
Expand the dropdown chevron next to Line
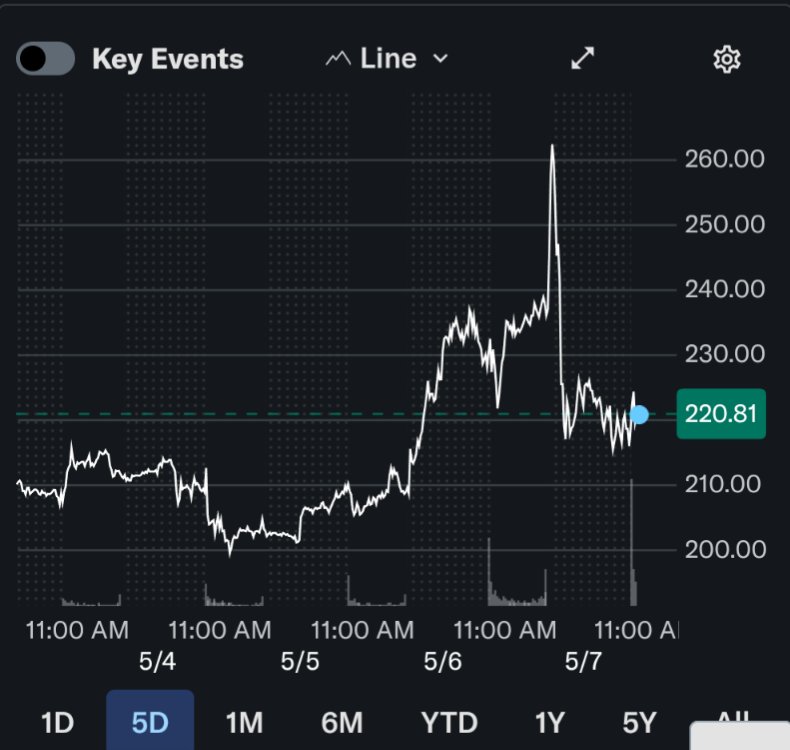point(440,59)
